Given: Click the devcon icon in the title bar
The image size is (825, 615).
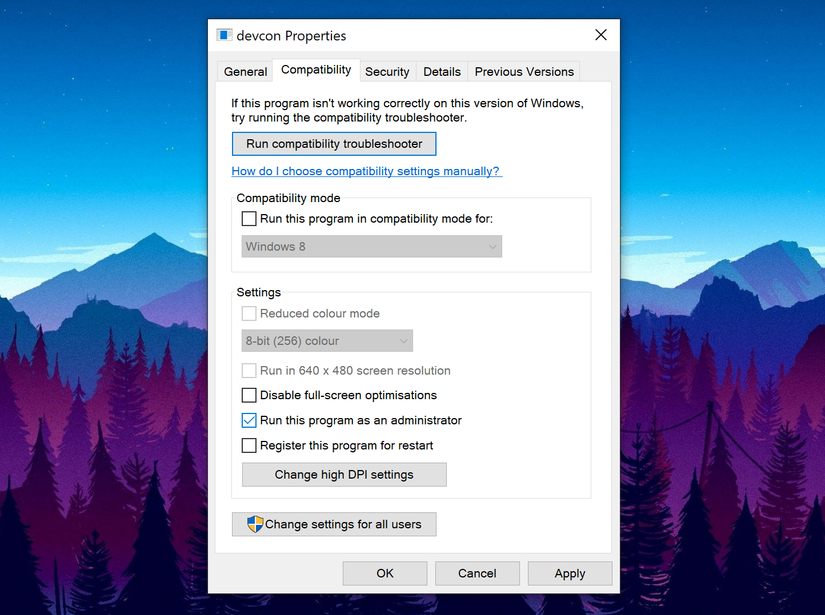Looking at the screenshot, I should click(x=224, y=35).
